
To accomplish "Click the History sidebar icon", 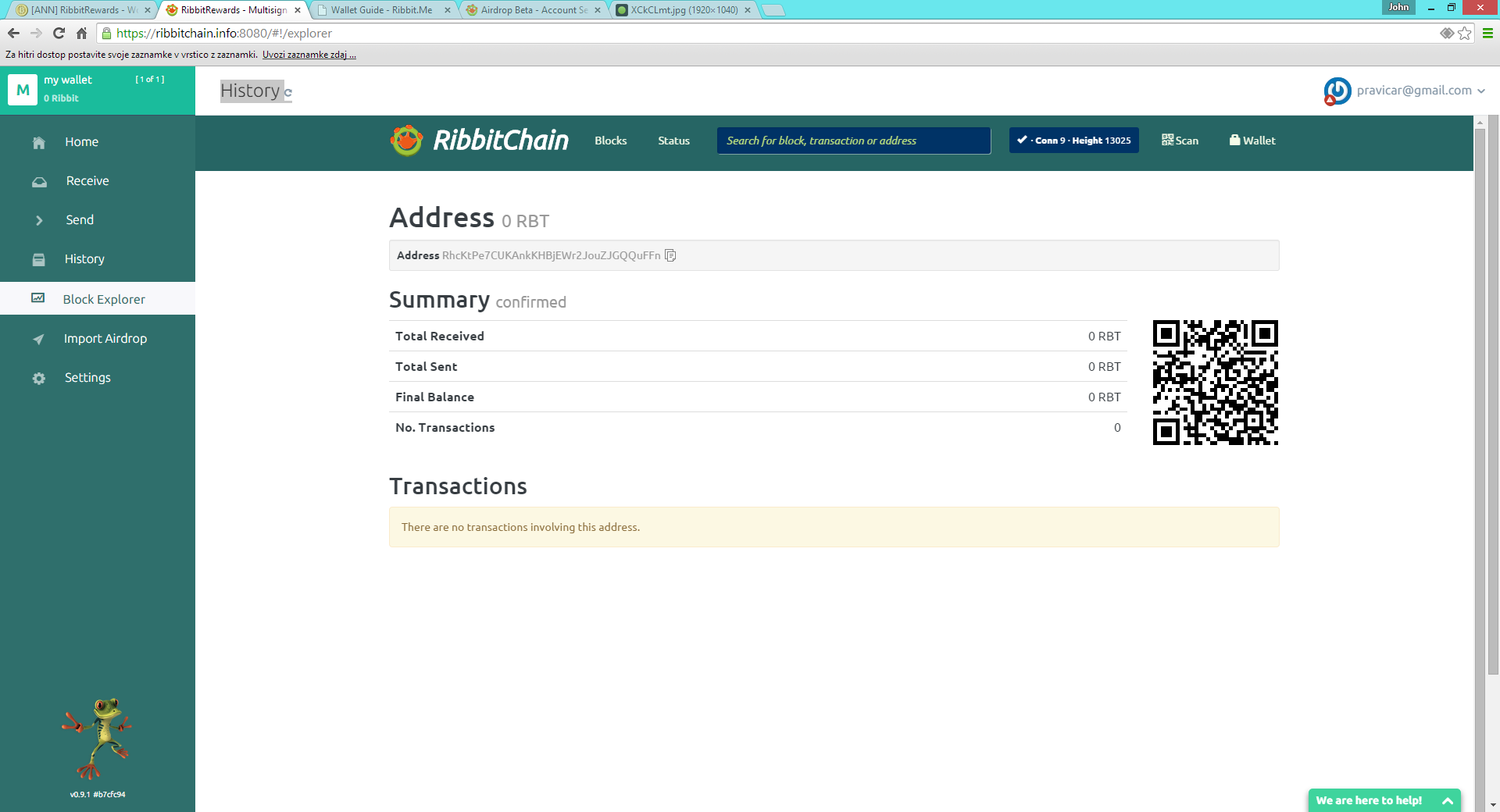I will (x=39, y=260).
